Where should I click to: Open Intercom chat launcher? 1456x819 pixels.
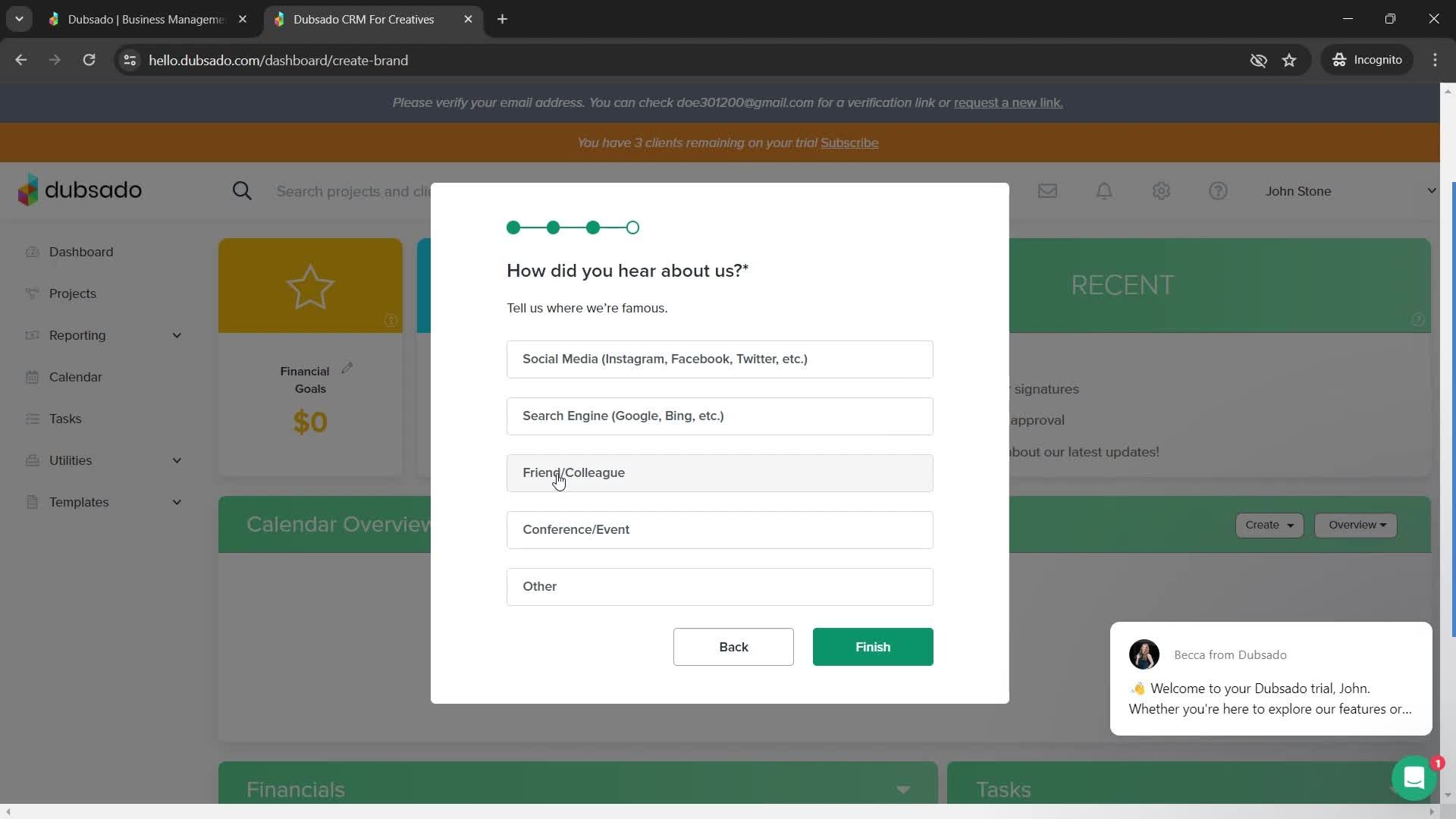[x=1414, y=777]
